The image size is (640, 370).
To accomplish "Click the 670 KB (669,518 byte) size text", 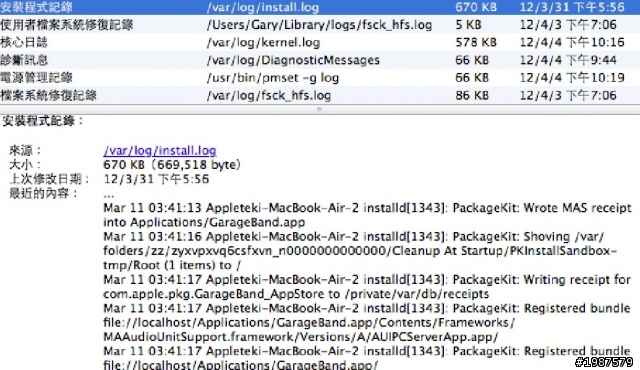I will 172,165.
